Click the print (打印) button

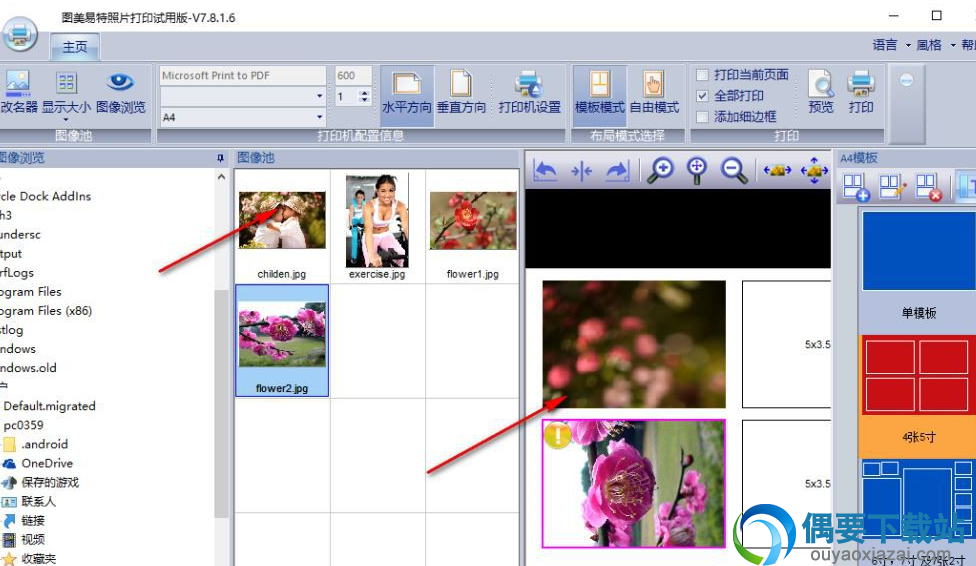tap(861, 92)
